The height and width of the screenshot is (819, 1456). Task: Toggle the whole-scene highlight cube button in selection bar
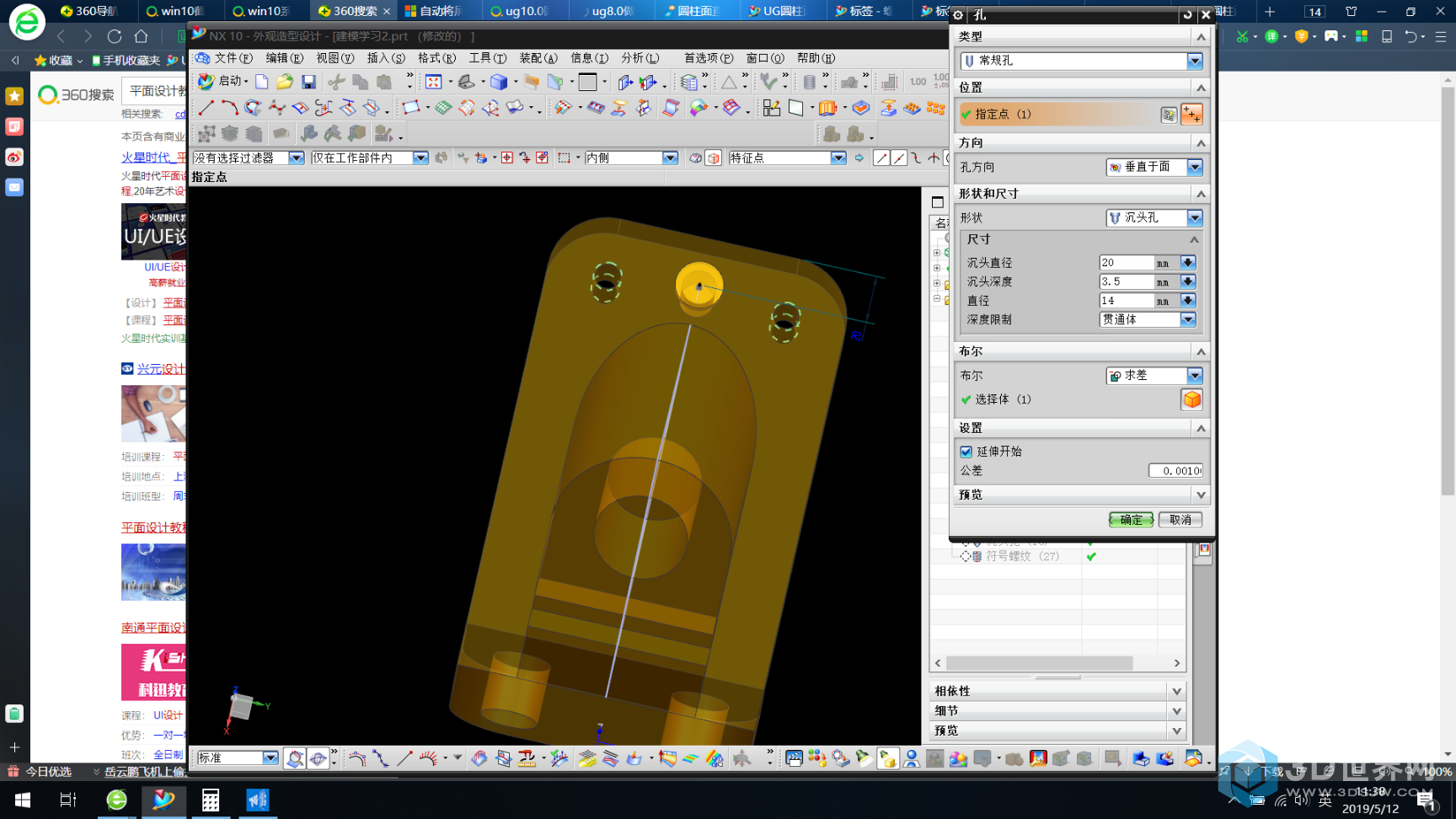click(x=714, y=158)
